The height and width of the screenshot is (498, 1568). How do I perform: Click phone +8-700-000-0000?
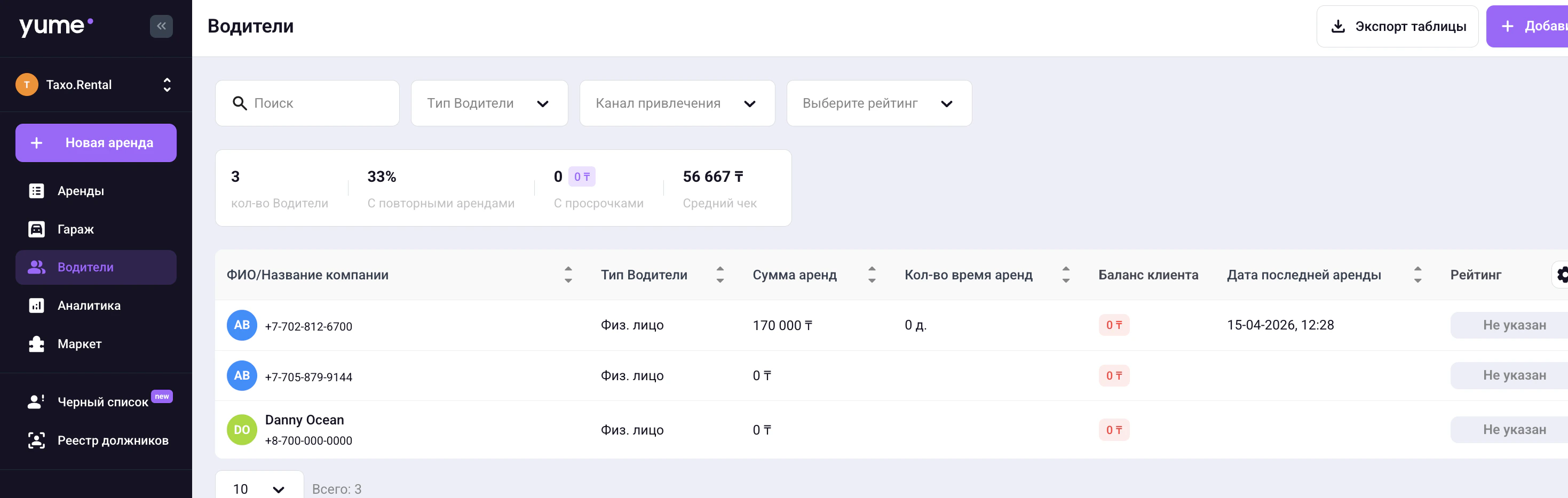(308, 441)
